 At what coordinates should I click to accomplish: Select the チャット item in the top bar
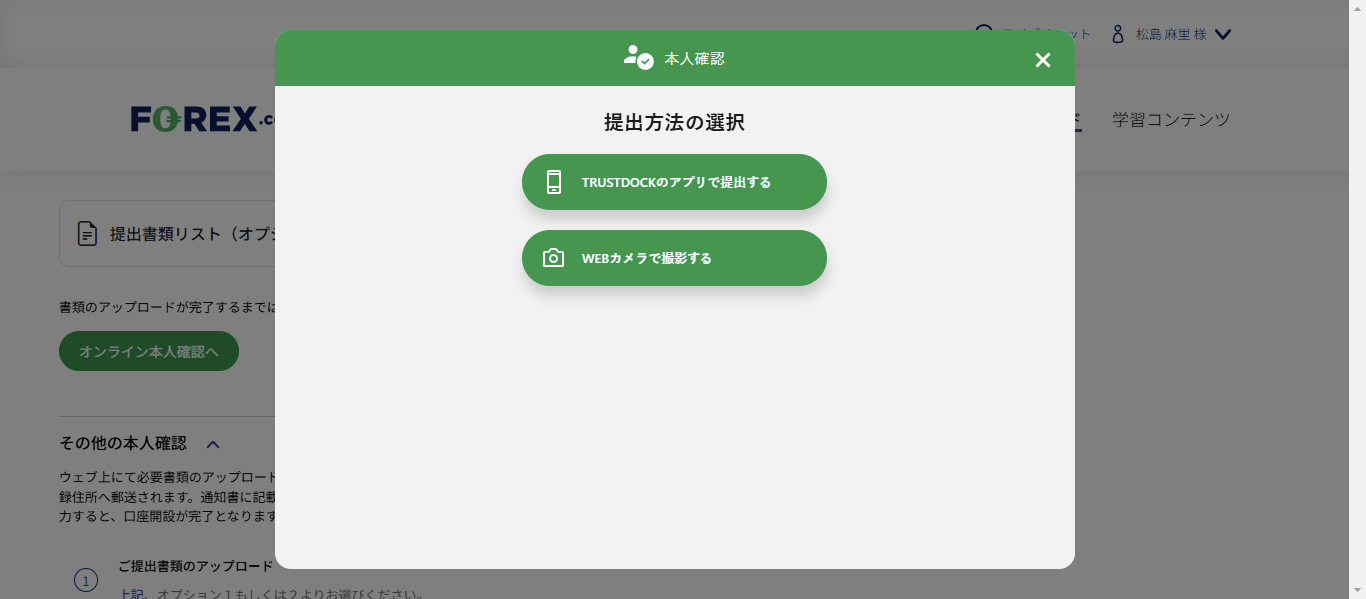1045,32
